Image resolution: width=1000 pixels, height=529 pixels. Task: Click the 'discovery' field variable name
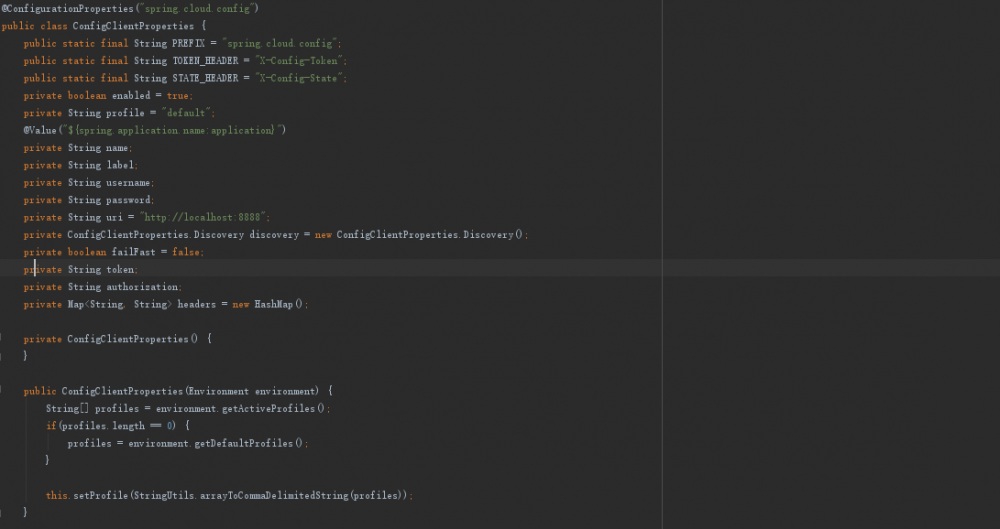[274, 235]
